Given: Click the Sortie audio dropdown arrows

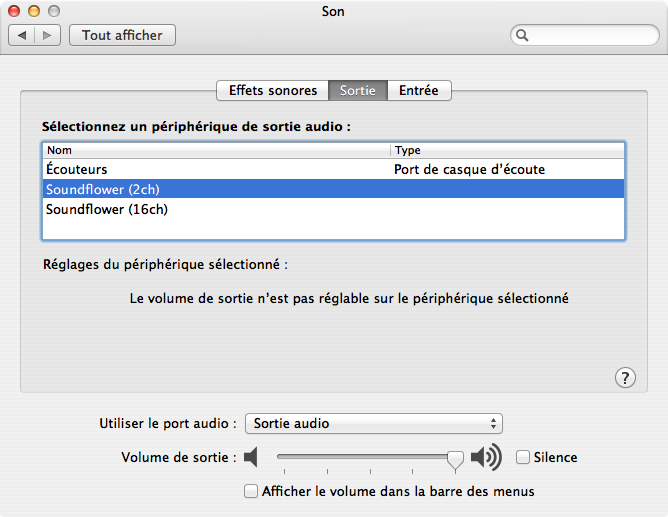Looking at the screenshot, I should pyautogui.click(x=493, y=423).
